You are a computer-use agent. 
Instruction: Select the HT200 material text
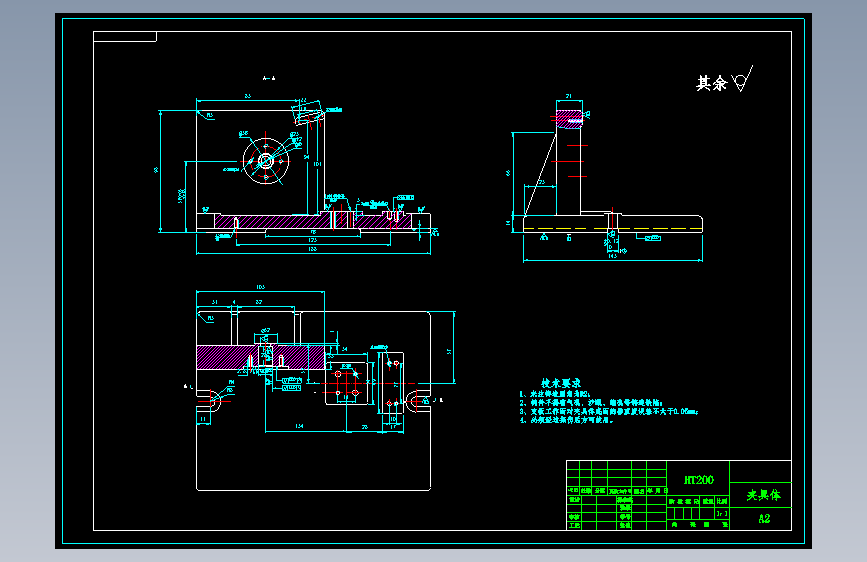pos(698,480)
